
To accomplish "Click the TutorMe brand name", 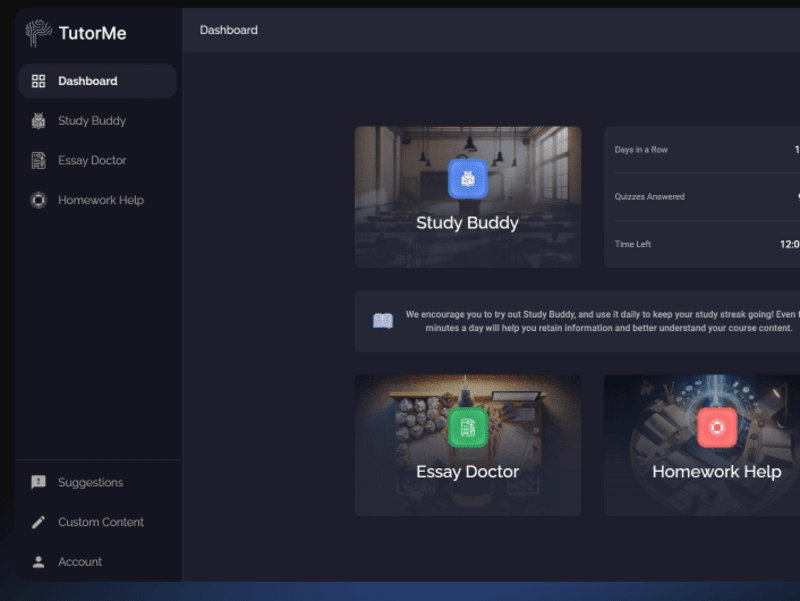I will (x=92, y=33).
